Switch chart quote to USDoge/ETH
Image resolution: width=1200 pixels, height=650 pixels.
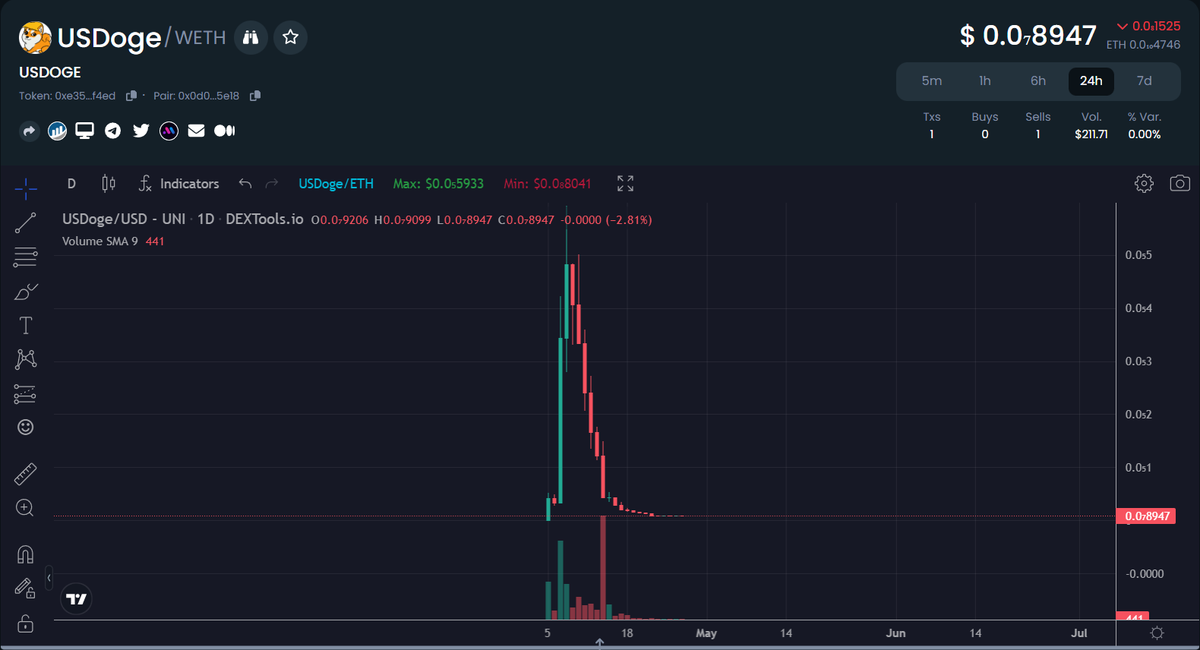[x=336, y=184]
